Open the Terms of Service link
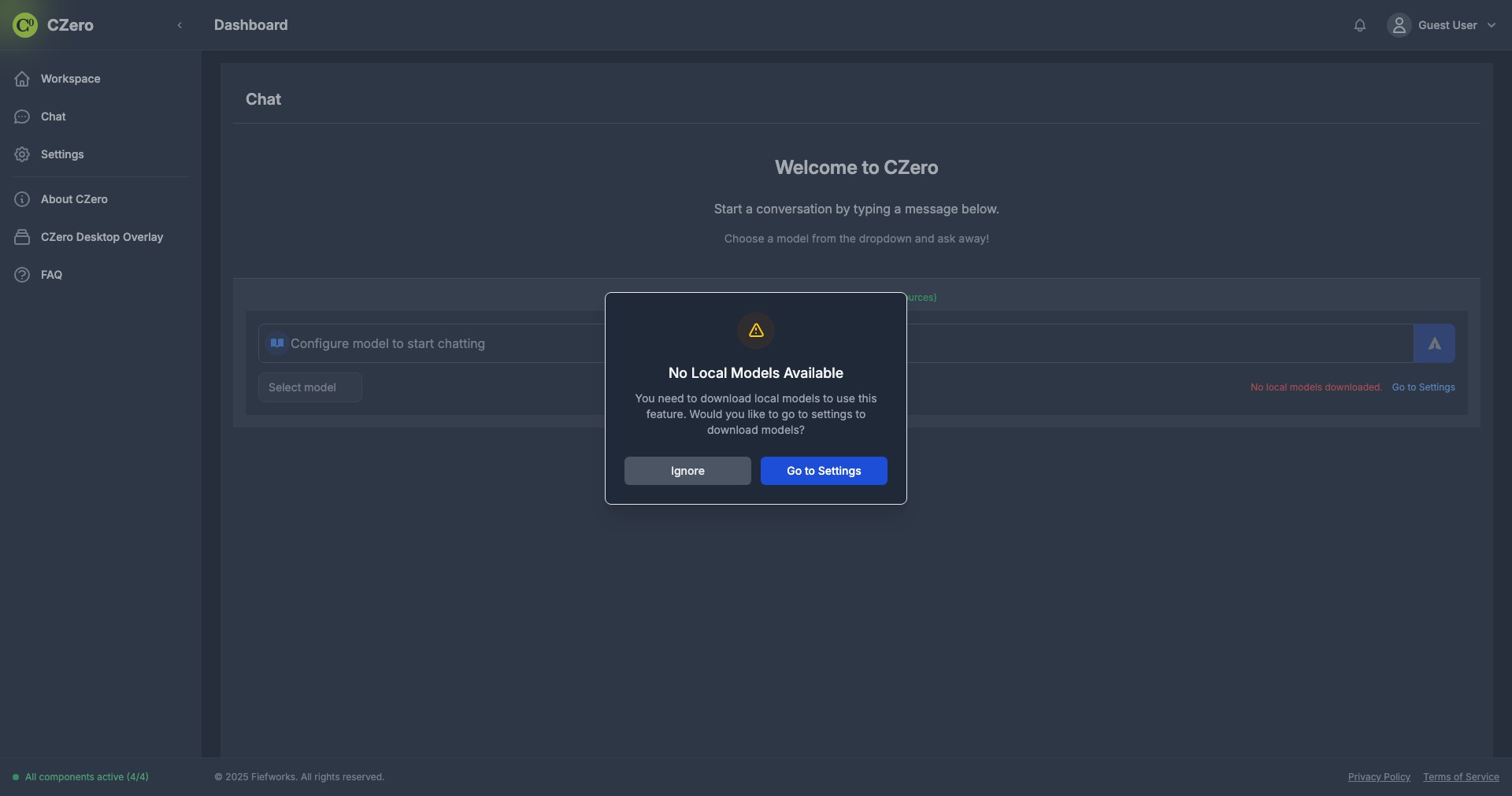 (x=1461, y=777)
